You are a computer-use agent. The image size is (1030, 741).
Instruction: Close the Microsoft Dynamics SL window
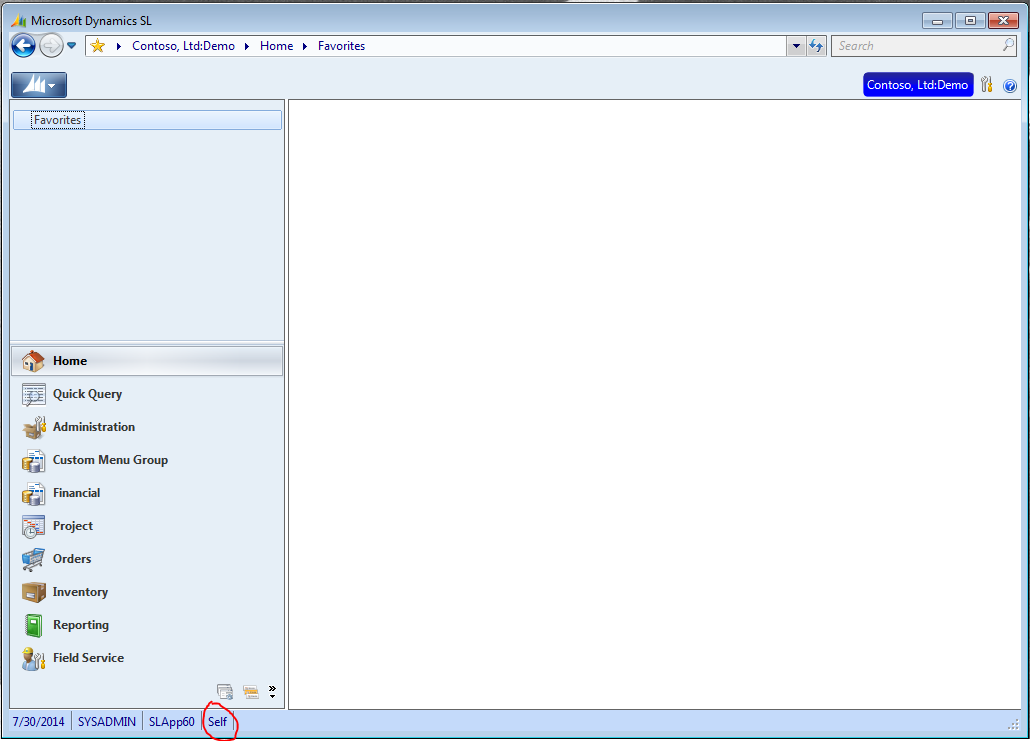(x=1003, y=21)
